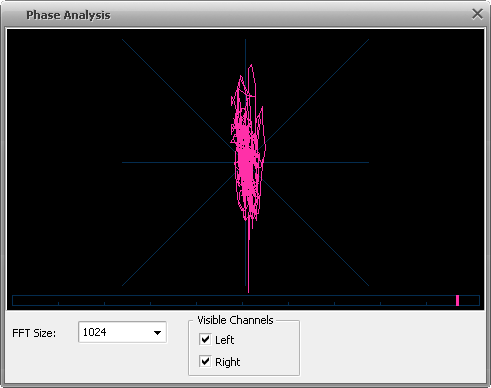The height and width of the screenshot is (388, 491).
Task: Close the Phase Analysis window
Action: point(477,14)
